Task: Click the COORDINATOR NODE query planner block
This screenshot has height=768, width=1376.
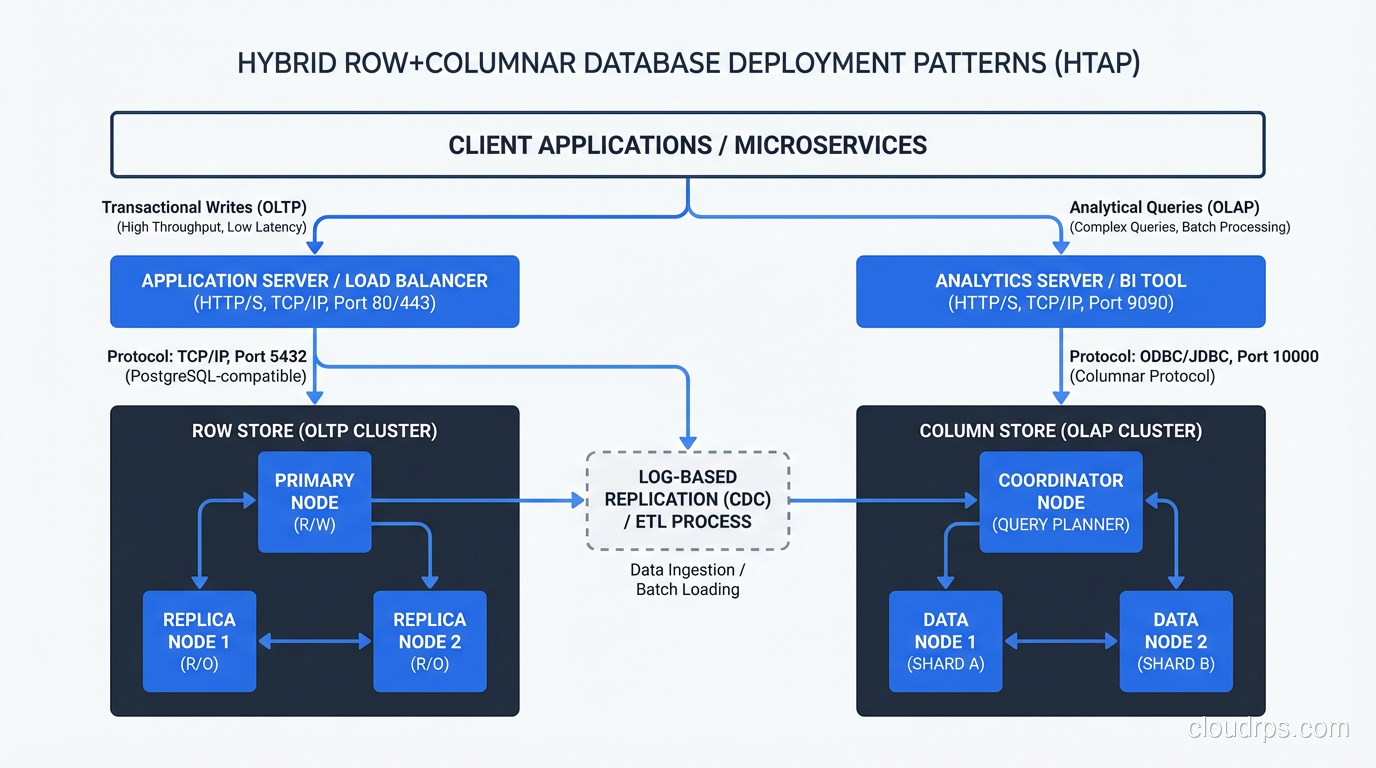Action: click(1061, 502)
